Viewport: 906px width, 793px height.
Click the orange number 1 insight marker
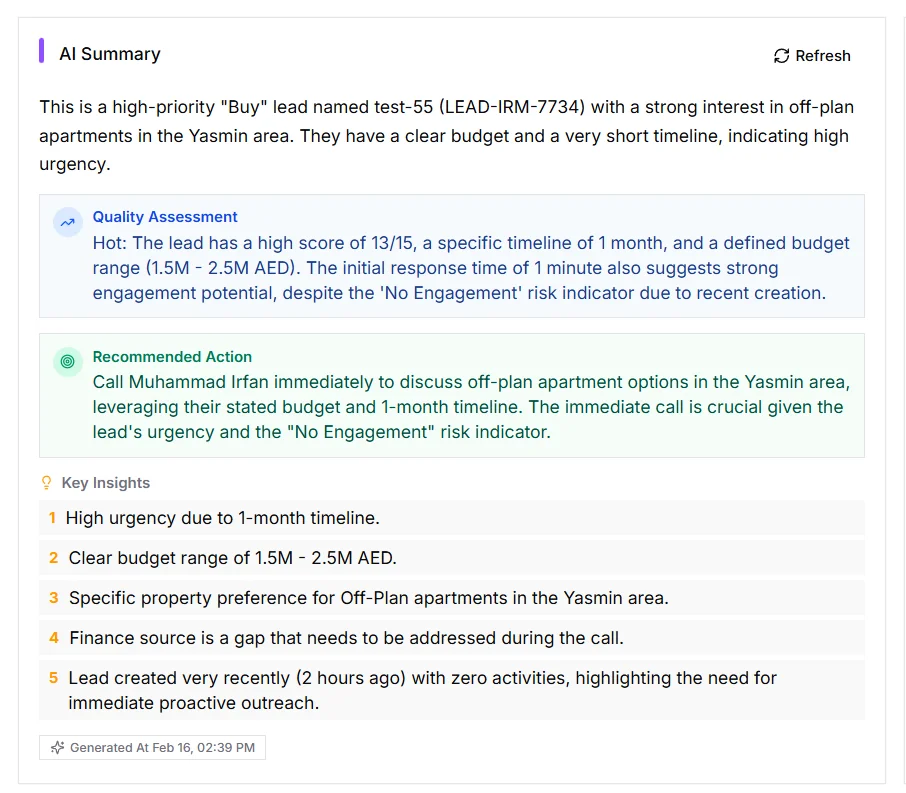52,518
